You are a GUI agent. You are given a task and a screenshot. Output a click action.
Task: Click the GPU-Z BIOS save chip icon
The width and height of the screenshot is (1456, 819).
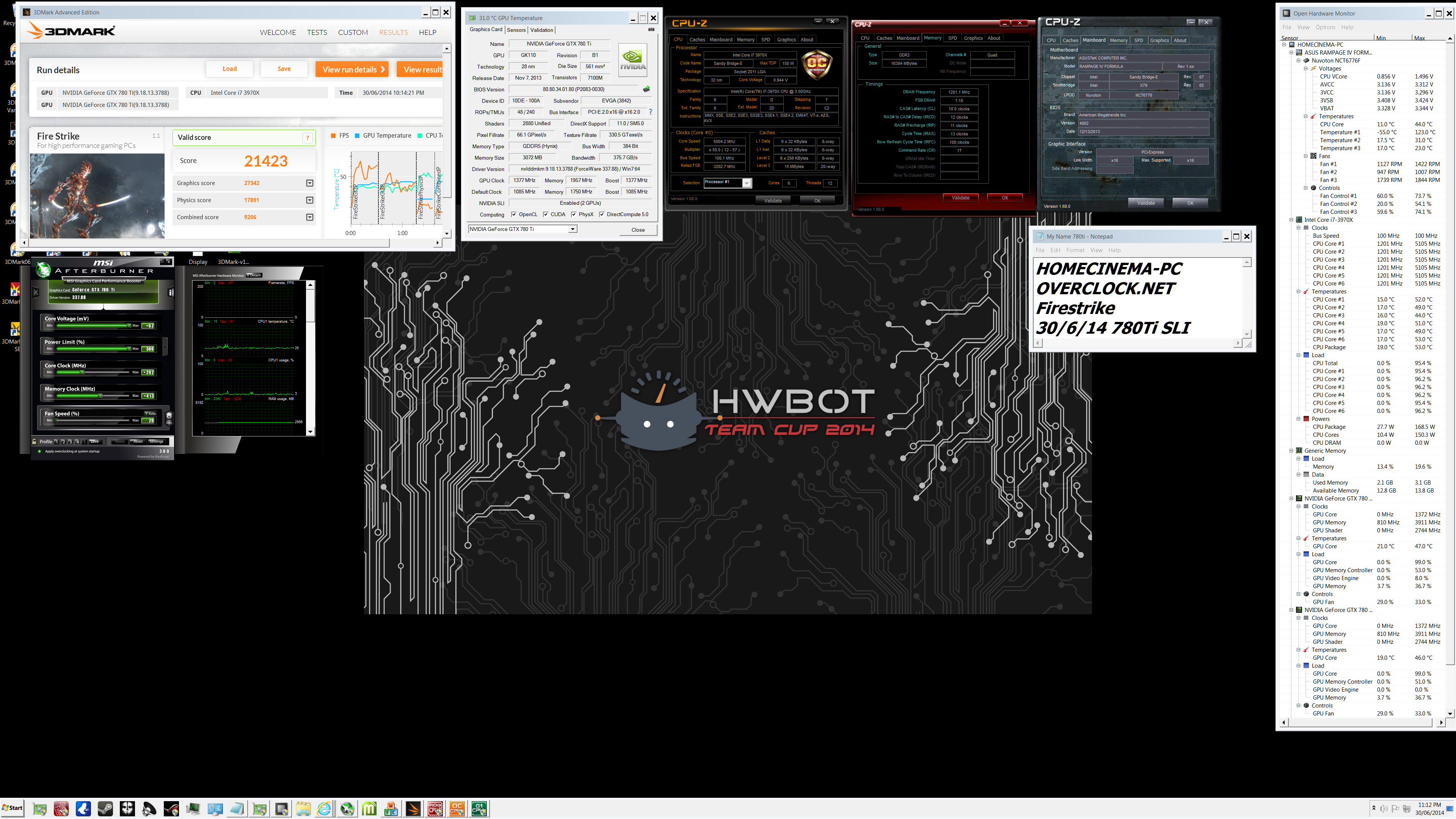(646, 89)
